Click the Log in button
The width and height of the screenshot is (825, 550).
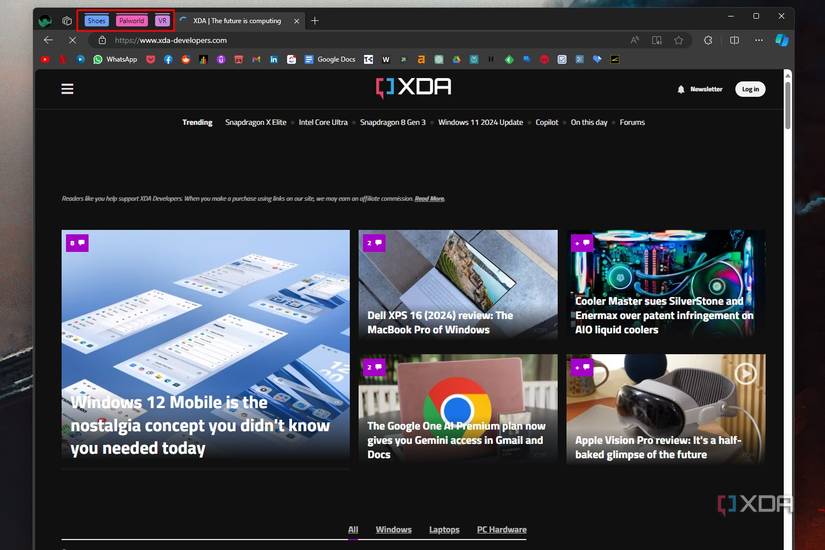click(x=750, y=89)
